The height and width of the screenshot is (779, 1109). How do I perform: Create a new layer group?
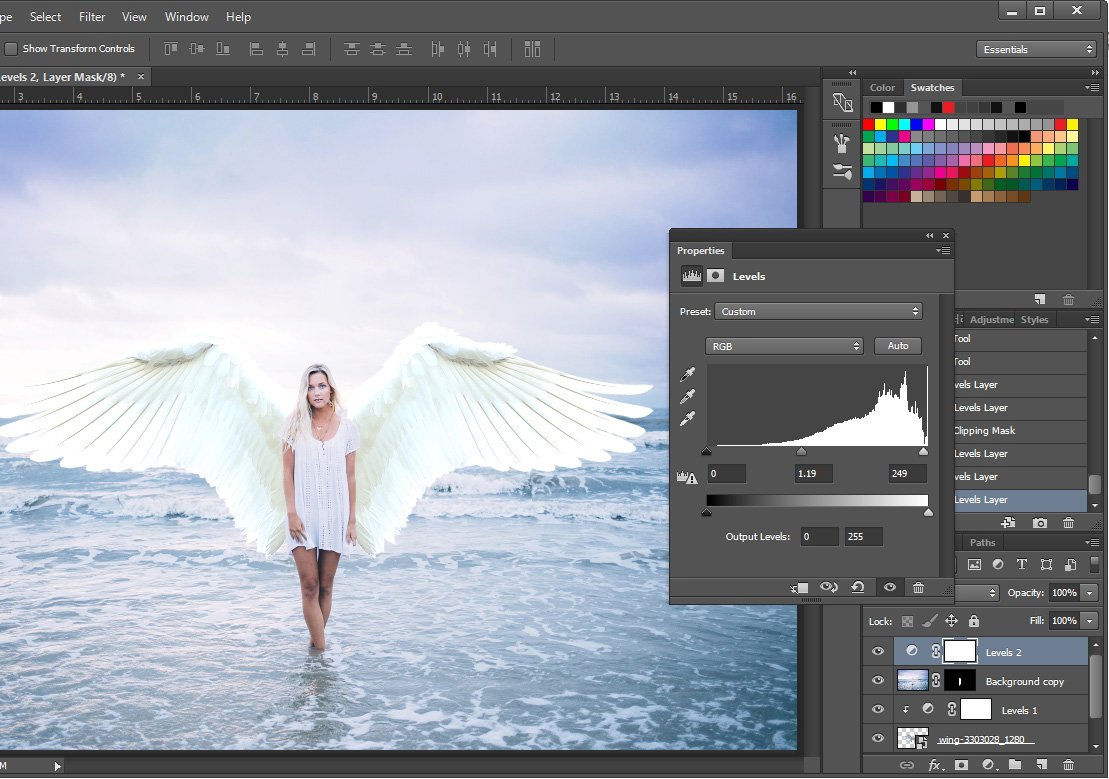point(1015,764)
